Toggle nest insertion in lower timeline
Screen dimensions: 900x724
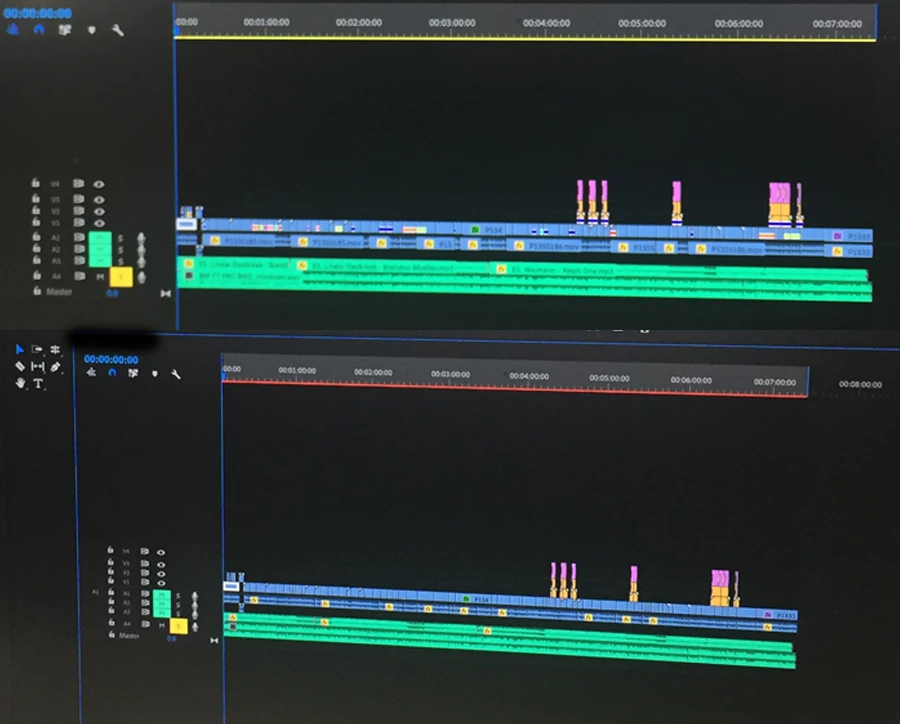[x=91, y=373]
